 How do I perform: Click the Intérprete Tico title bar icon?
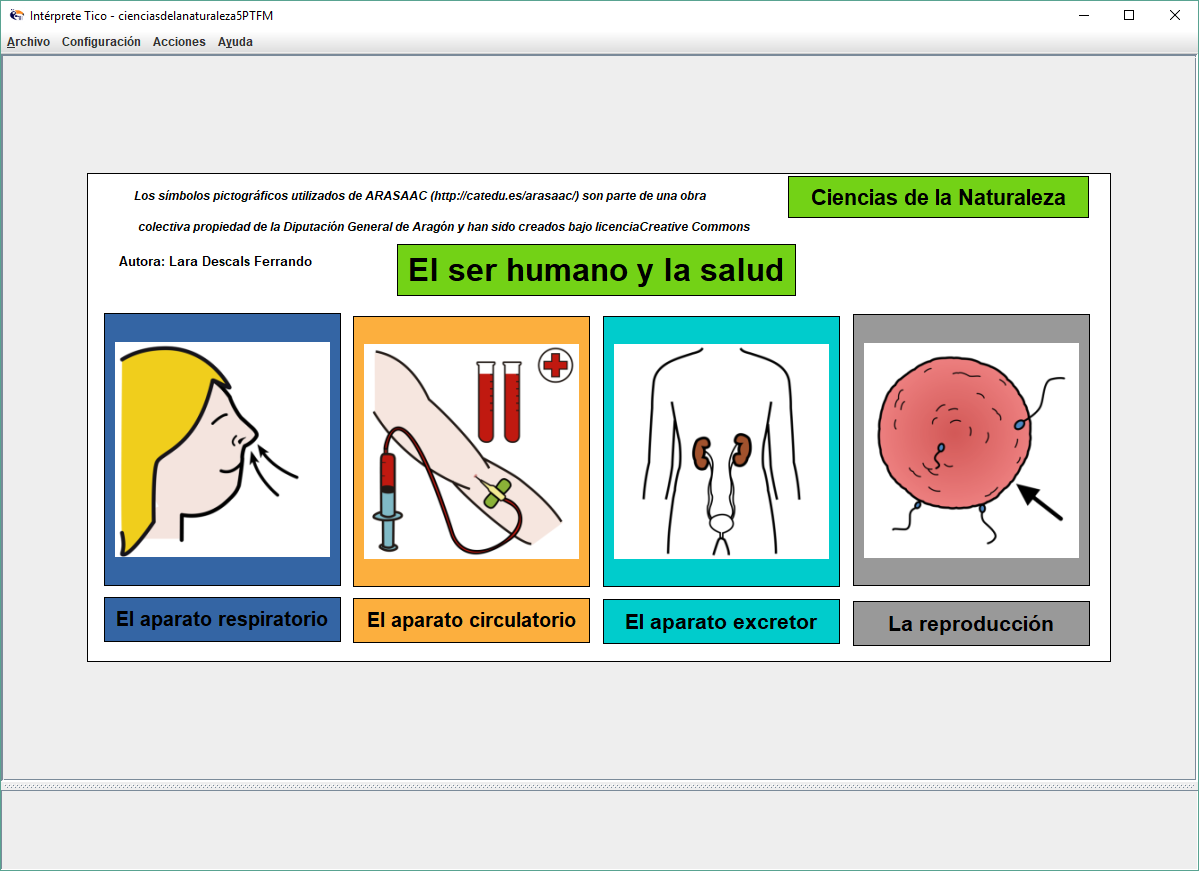(x=16, y=15)
